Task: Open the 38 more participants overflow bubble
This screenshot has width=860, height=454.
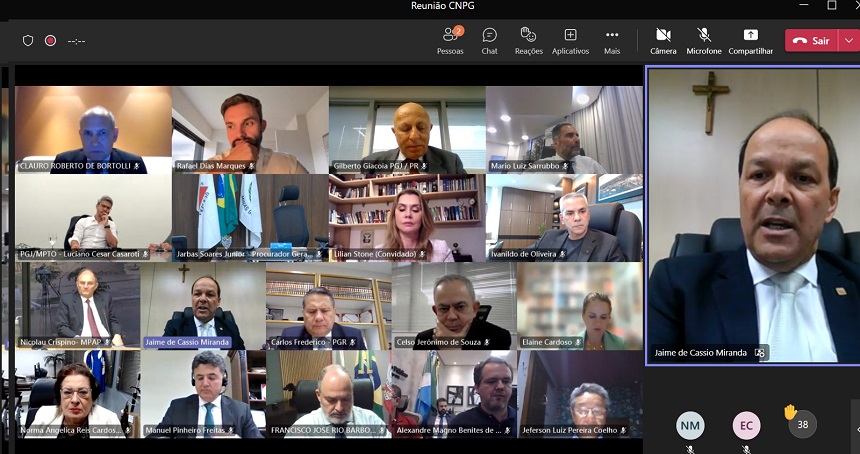Action: [802, 425]
